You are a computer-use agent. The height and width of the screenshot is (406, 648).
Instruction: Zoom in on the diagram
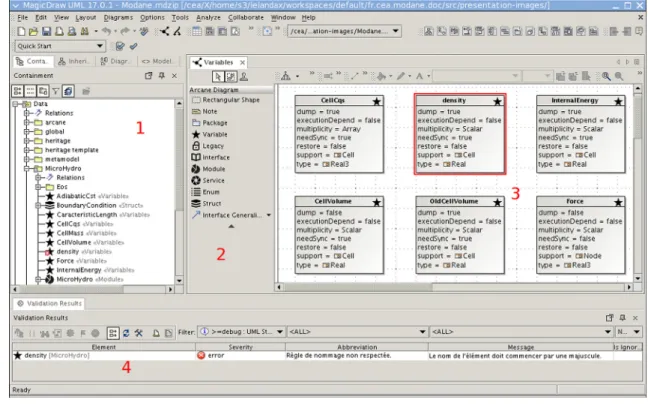(606, 76)
